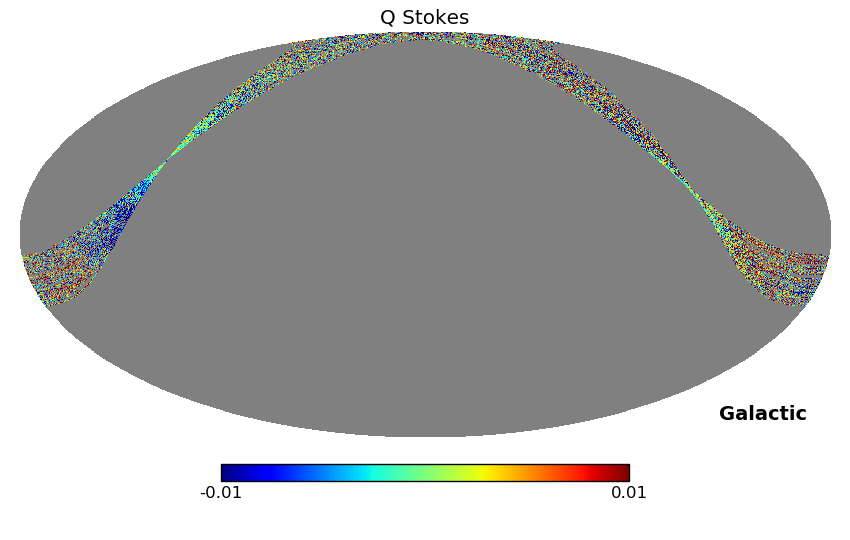Click the green midpoint of the colorbar
The width and height of the screenshot is (850, 540).
click(425, 473)
